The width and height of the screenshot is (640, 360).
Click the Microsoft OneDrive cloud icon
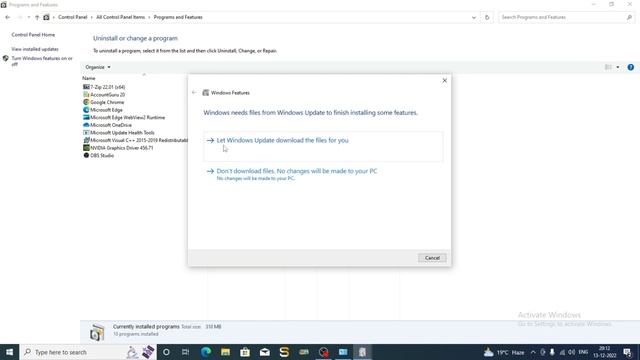pos(86,125)
